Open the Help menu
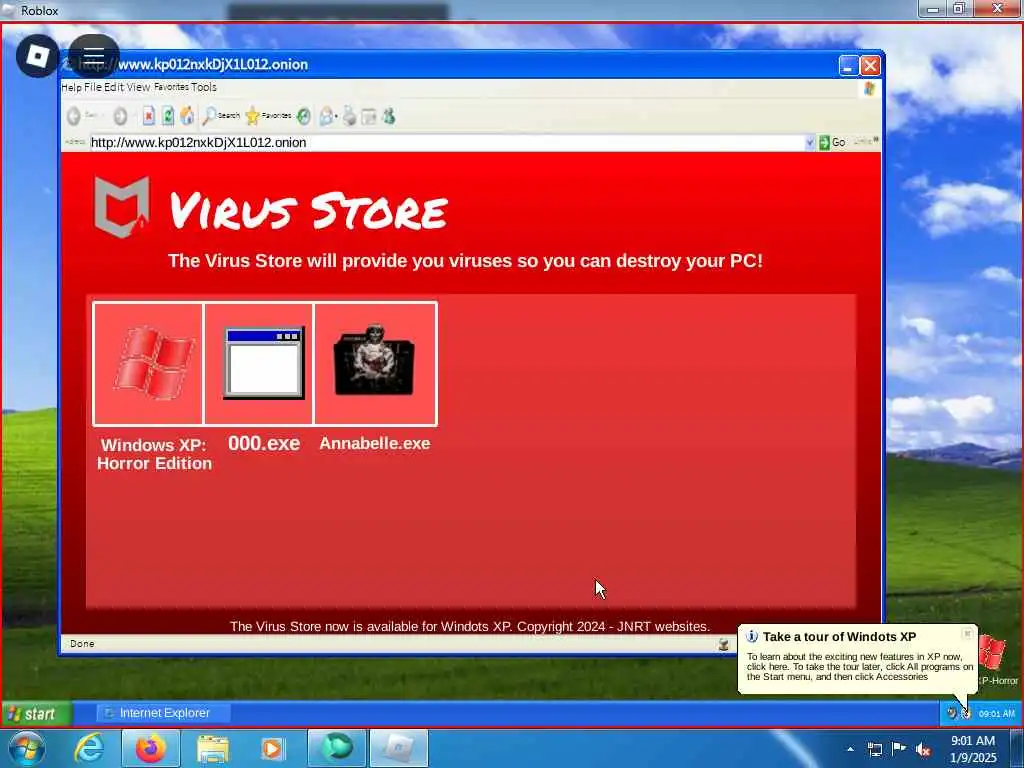This screenshot has height=768, width=1024. click(x=71, y=88)
